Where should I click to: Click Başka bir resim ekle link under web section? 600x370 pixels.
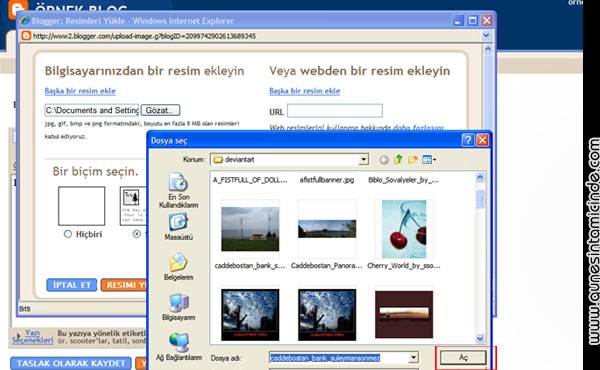305,91
